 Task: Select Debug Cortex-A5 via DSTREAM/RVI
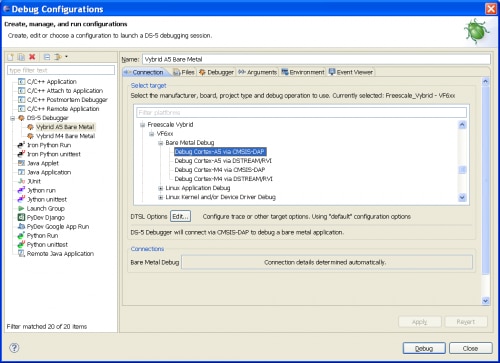[223, 161]
